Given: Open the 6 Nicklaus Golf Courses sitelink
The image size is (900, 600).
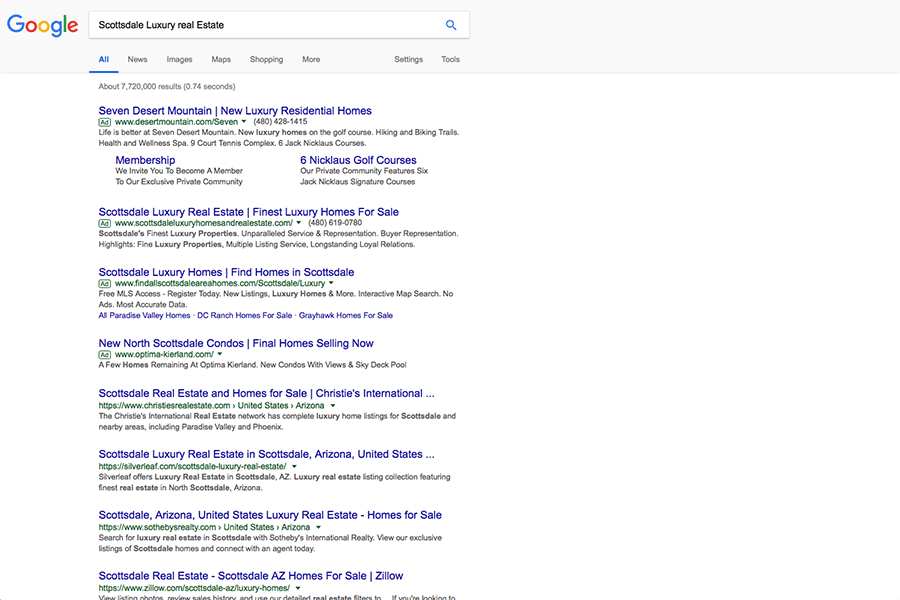Looking at the screenshot, I should click(358, 160).
